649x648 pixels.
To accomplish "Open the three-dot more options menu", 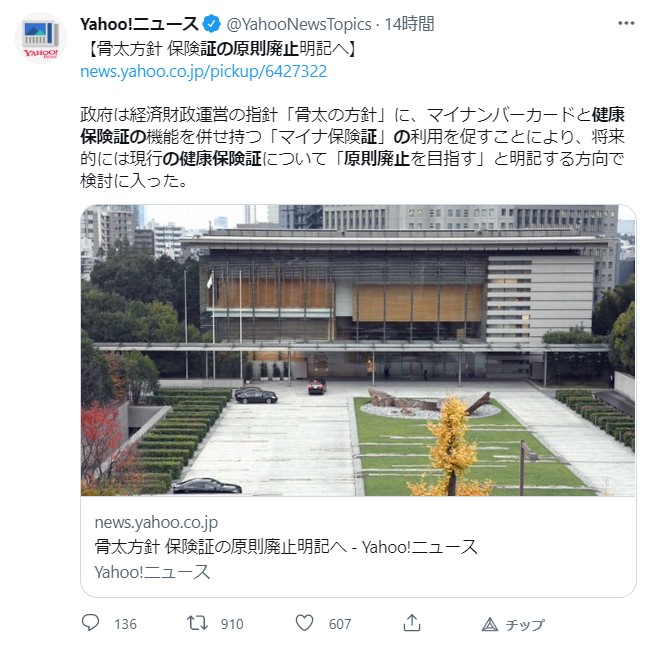I will (x=626, y=23).
